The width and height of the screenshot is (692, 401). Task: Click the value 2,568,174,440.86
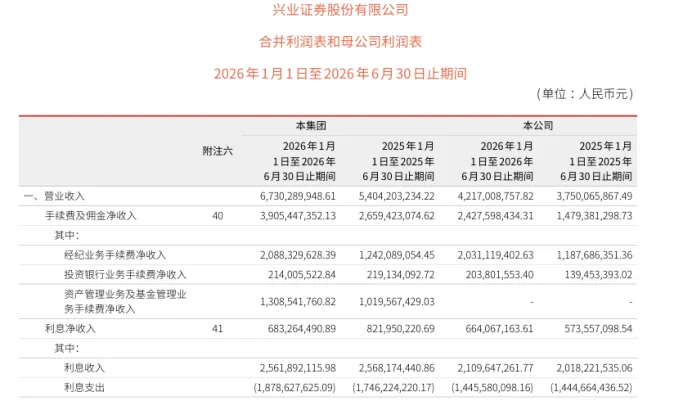[x=397, y=368]
